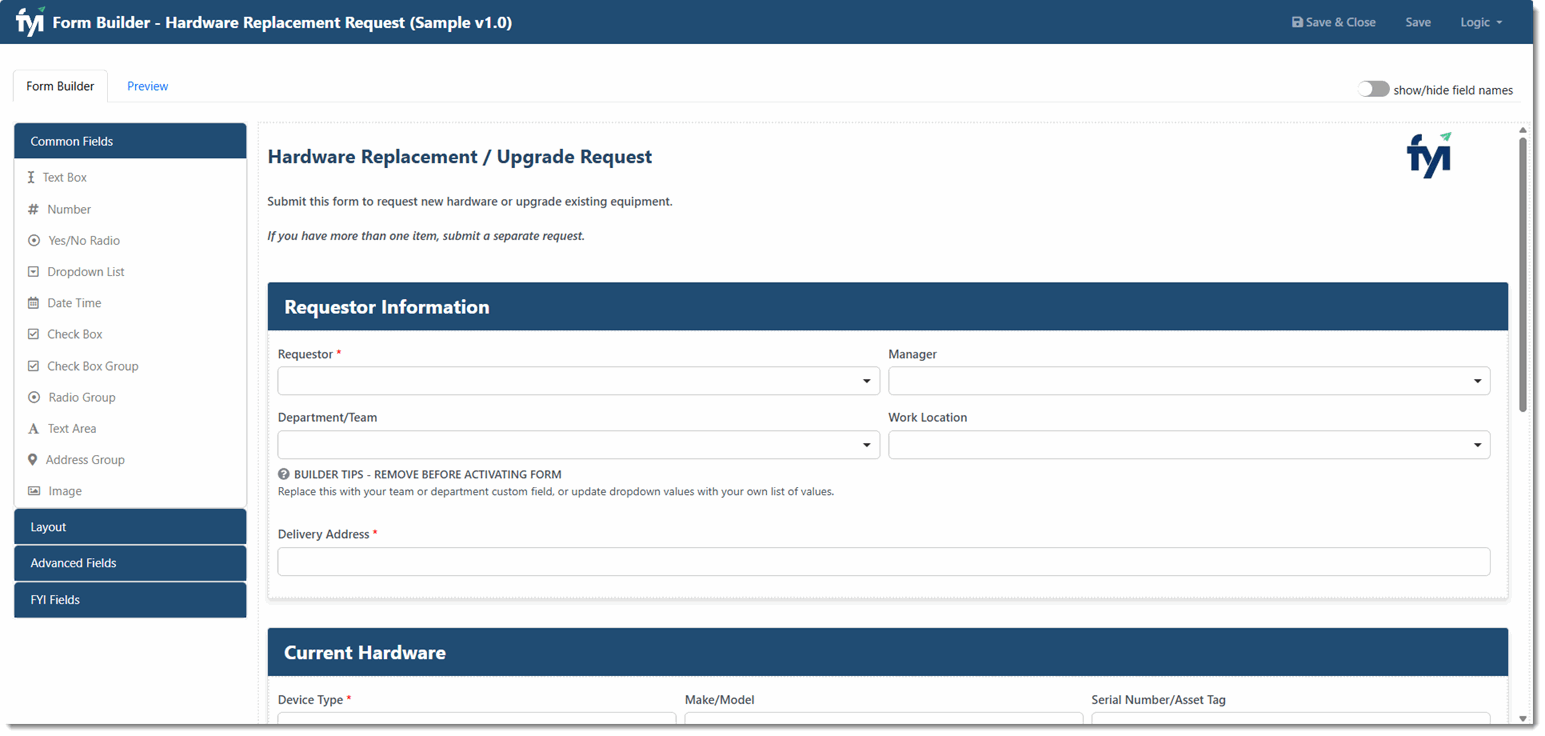Click the Number hash icon
Image resolution: width=1545 pixels, height=736 pixels.
click(x=33, y=209)
